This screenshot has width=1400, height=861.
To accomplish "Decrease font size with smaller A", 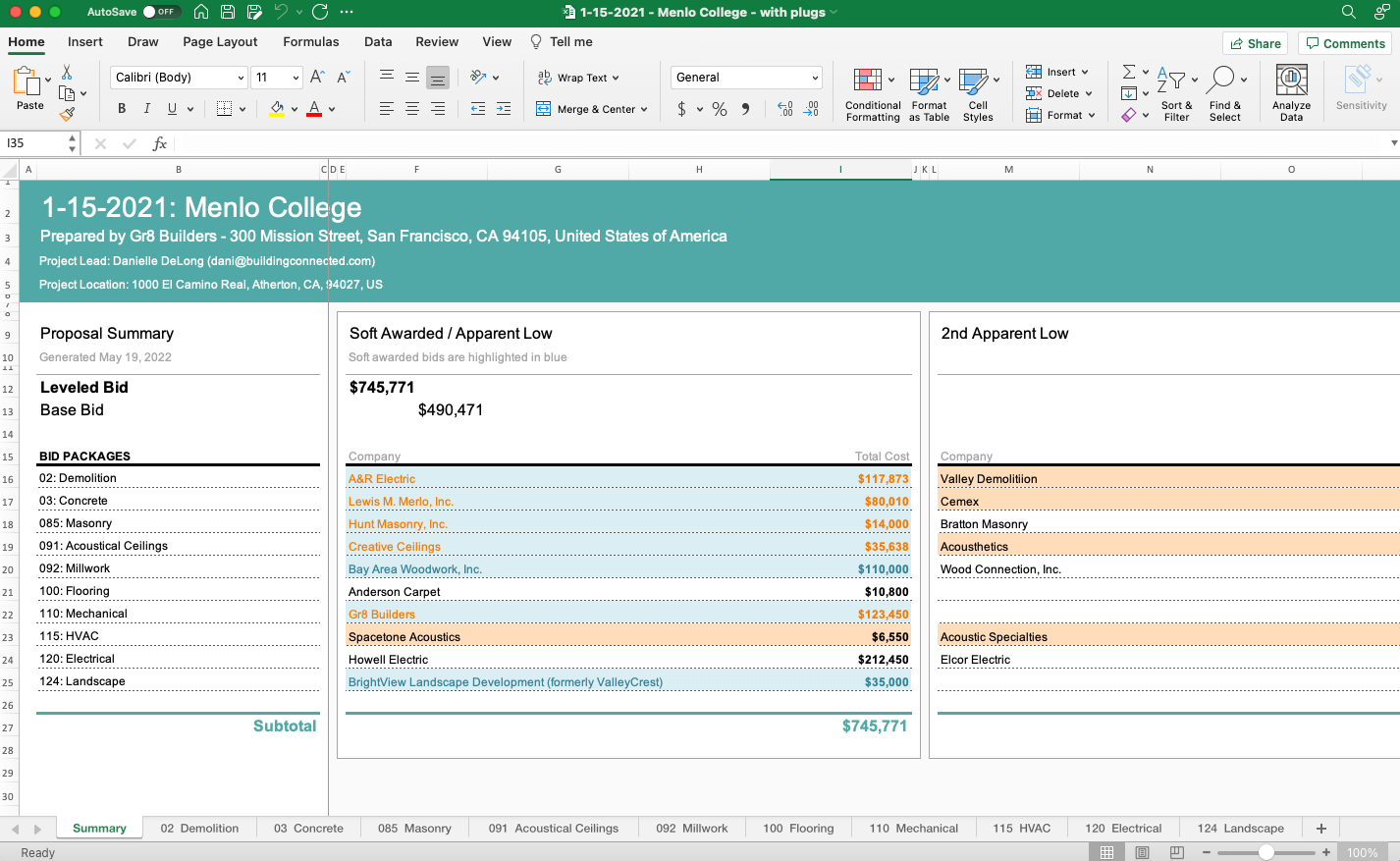I will (343, 77).
